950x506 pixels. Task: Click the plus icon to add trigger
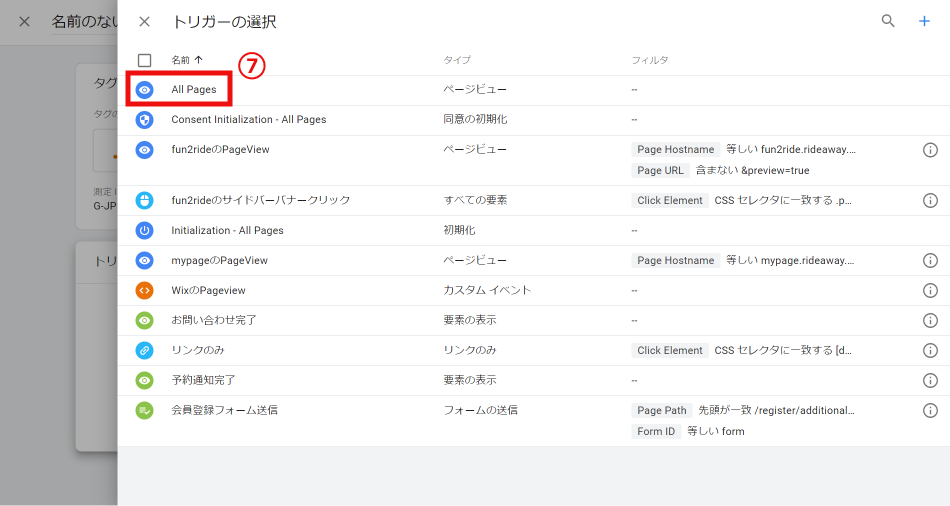coord(924,21)
